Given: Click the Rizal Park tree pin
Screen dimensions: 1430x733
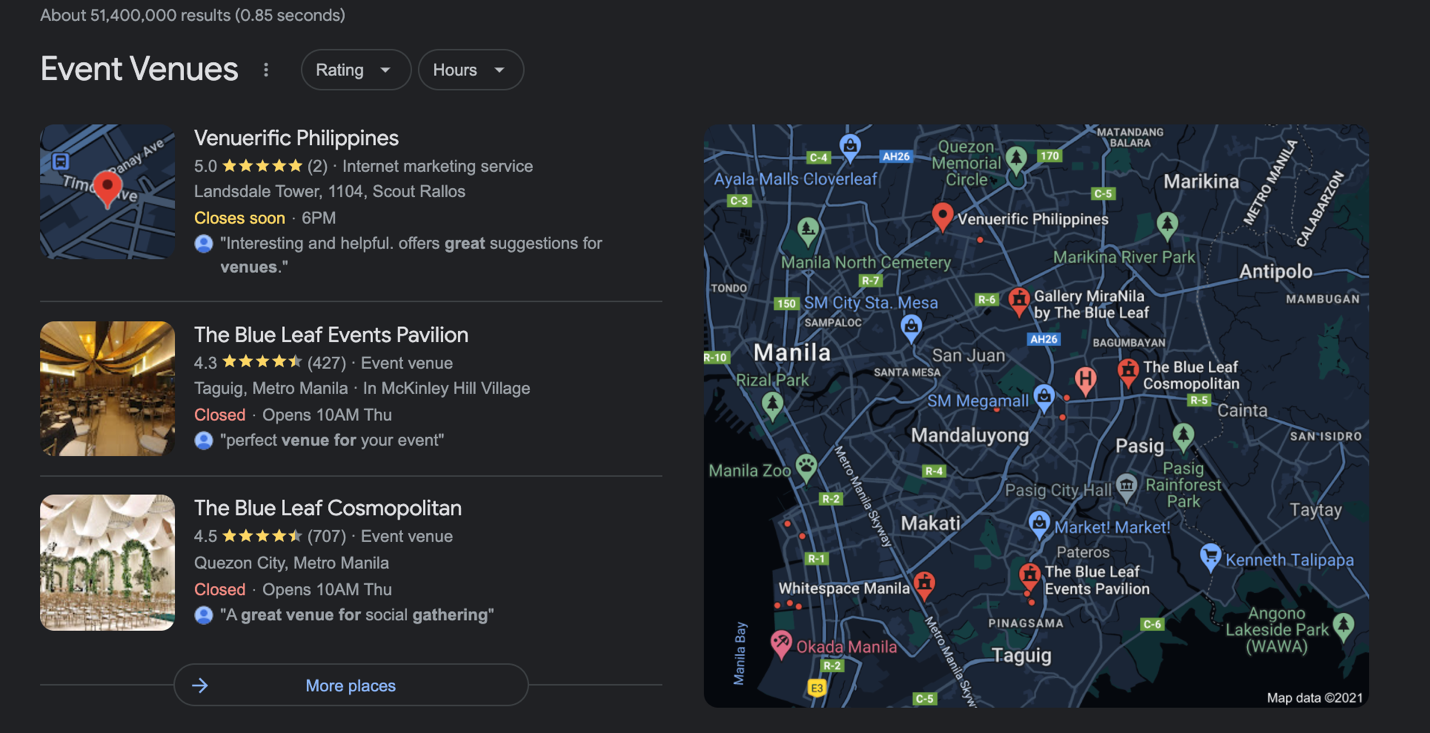Looking at the screenshot, I should pos(771,405).
